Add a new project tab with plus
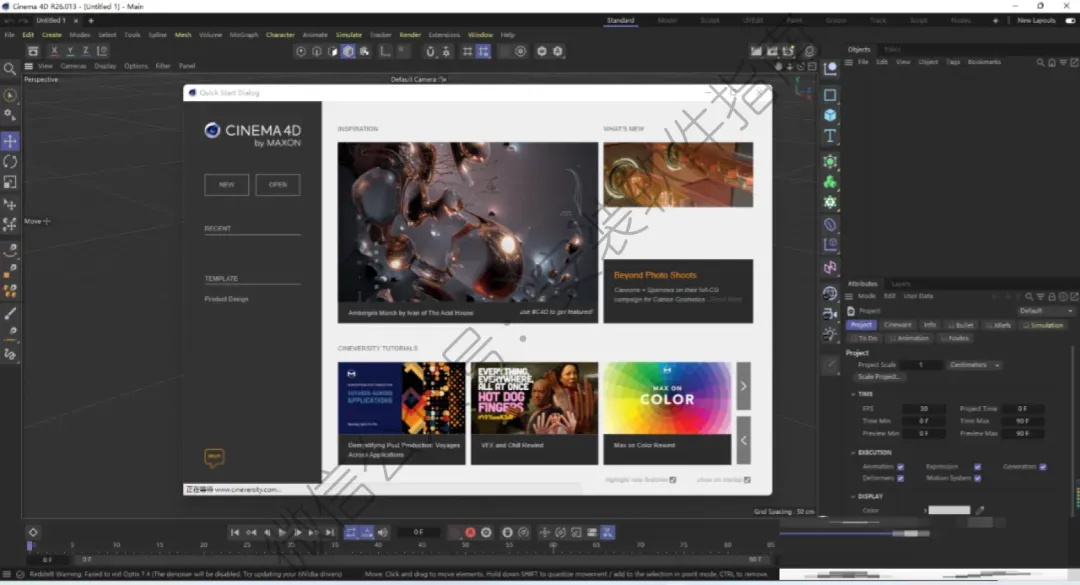Screen dimensions: 1080x585 pyautogui.click(x=90, y=21)
